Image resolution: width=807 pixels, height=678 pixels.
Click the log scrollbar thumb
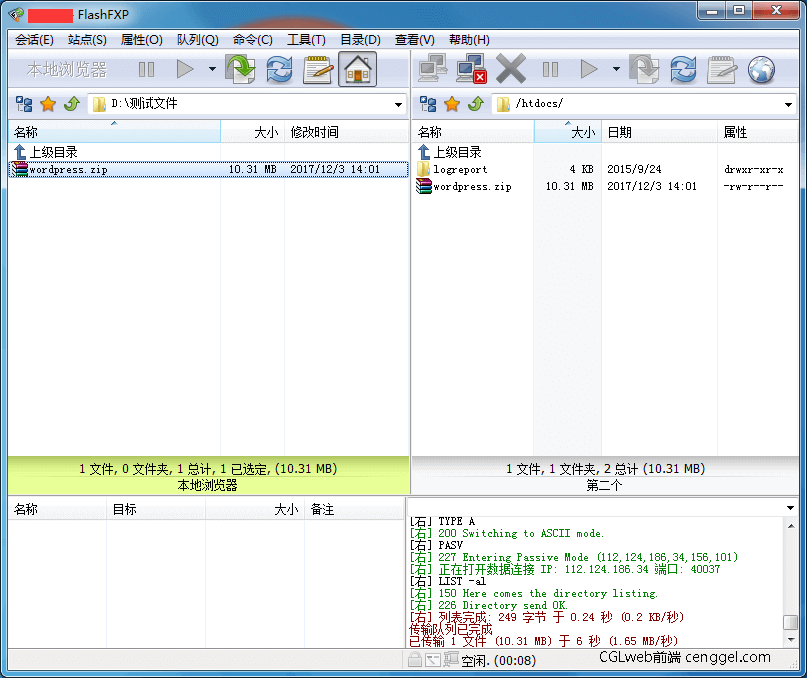coord(791,622)
